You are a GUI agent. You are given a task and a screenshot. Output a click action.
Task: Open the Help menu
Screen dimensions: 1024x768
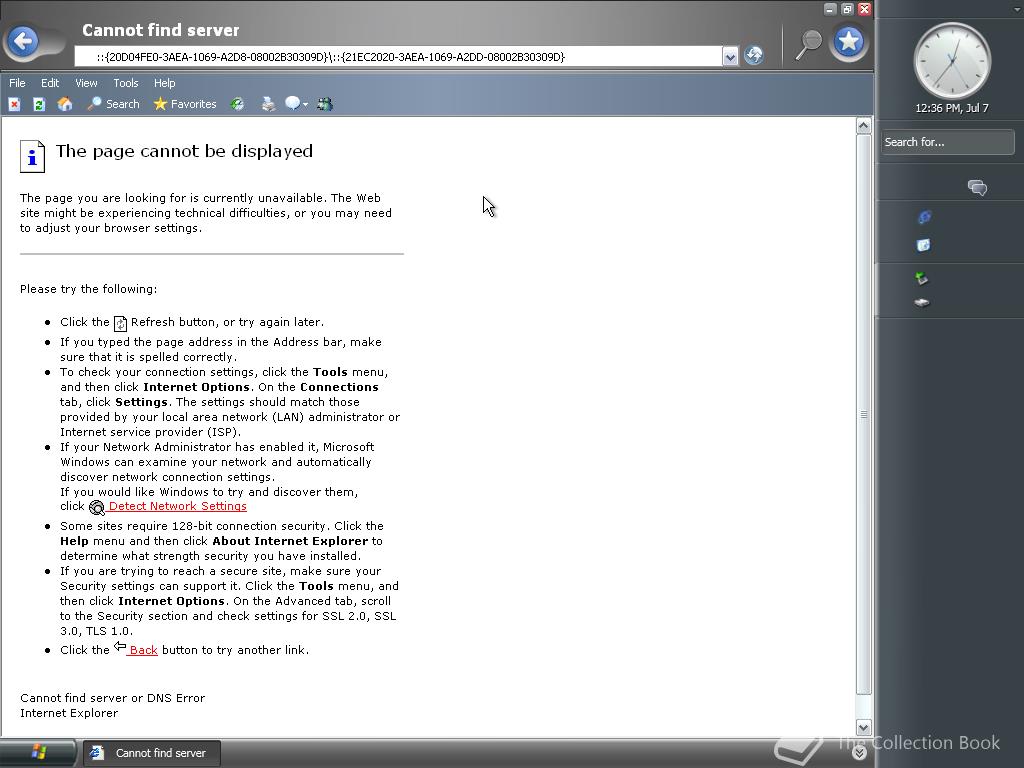[x=165, y=83]
